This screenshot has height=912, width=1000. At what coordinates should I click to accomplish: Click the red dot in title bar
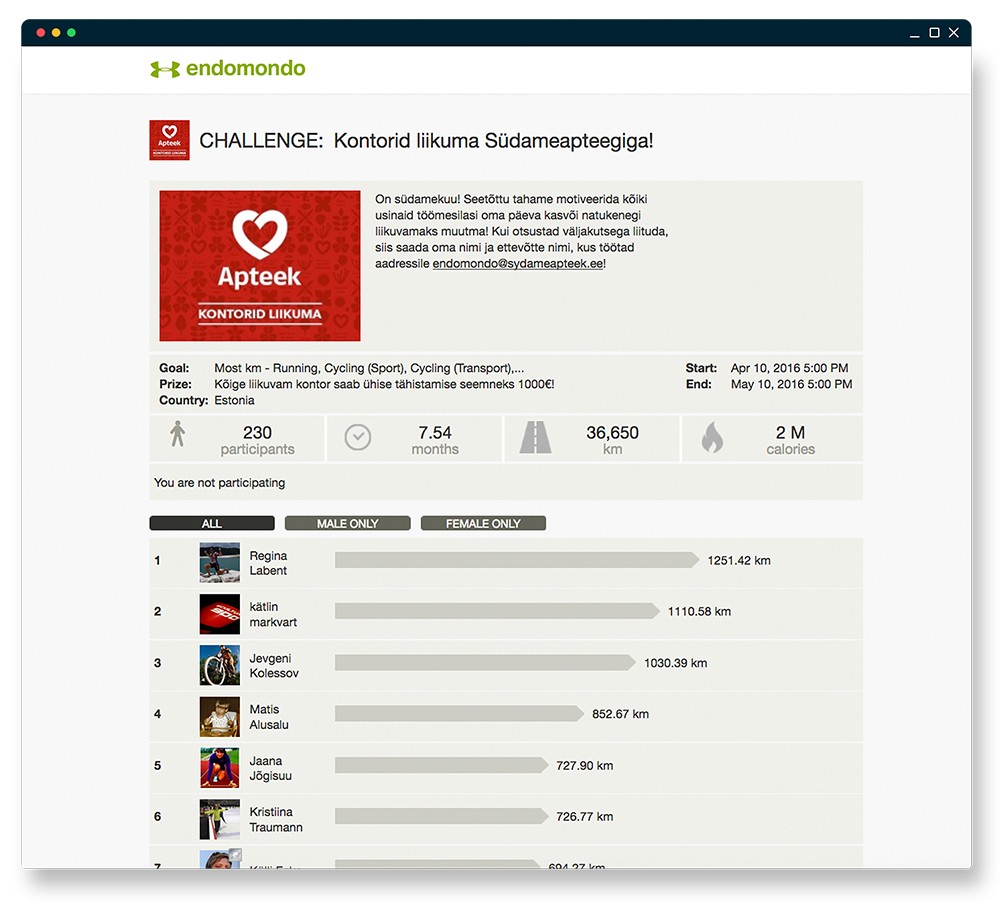coord(41,33)
